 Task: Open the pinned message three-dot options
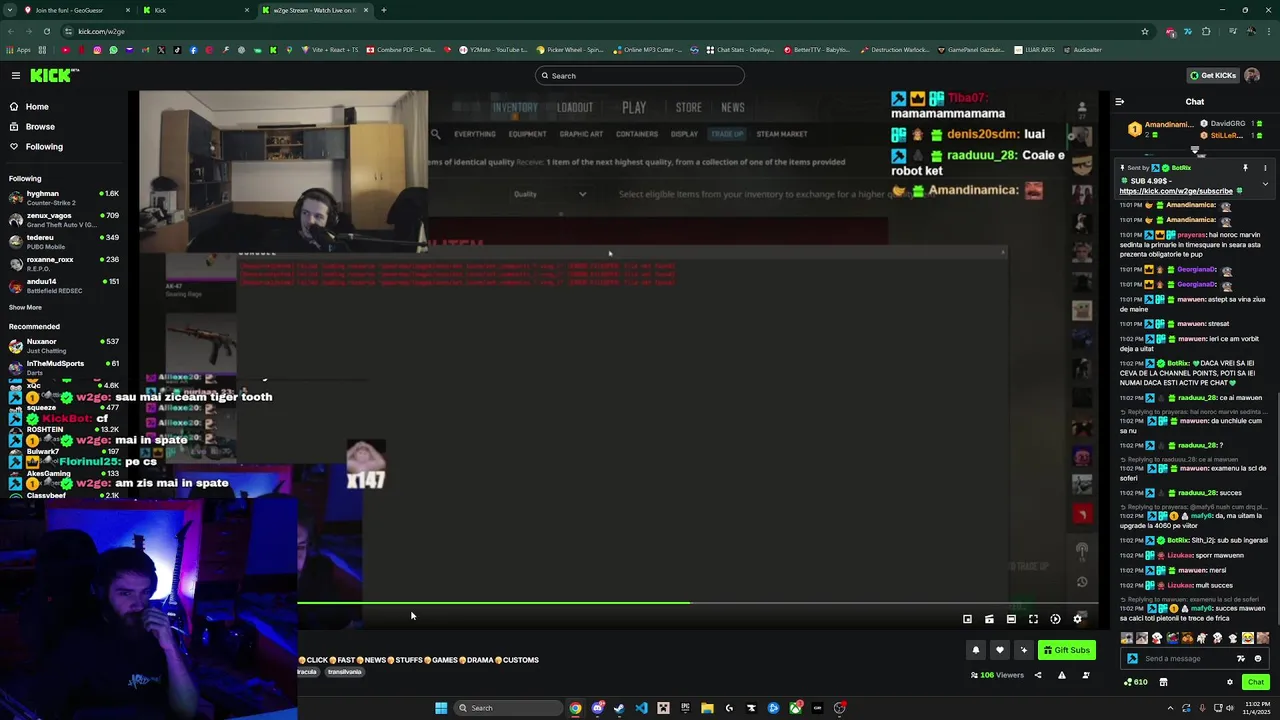pos(1265,168)
